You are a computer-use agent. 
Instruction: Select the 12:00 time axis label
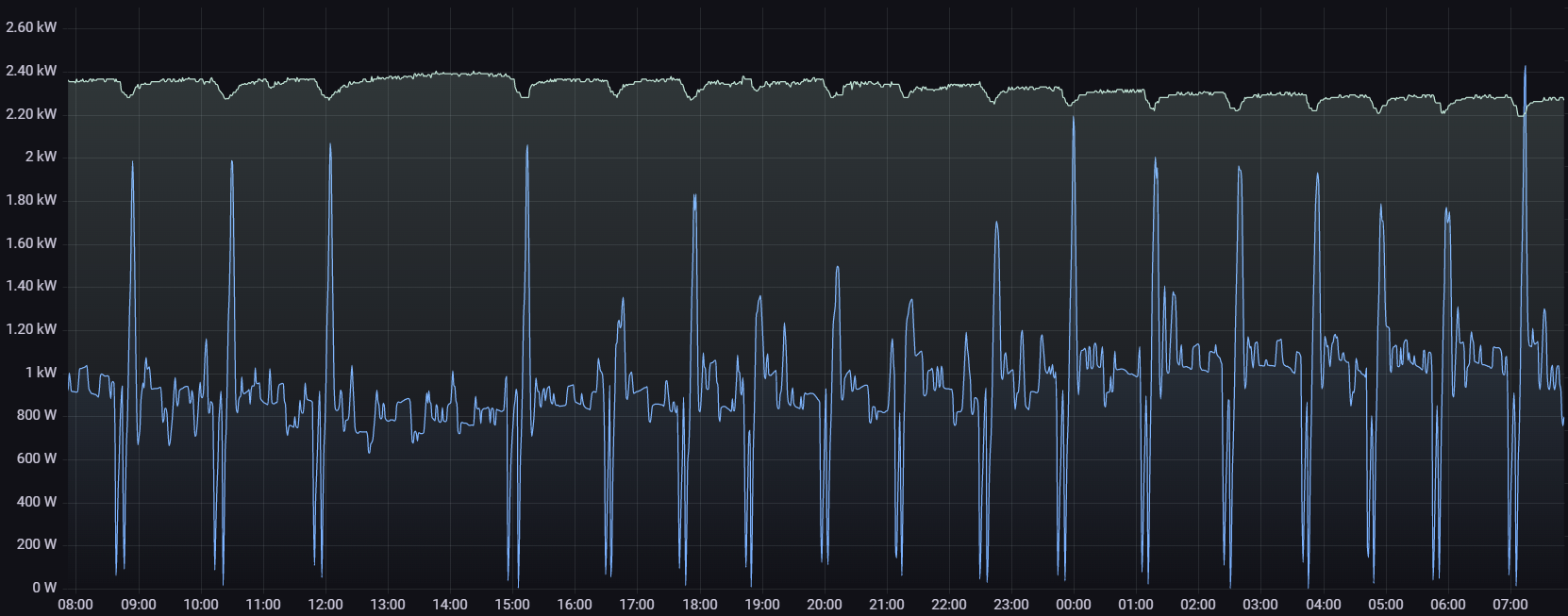325,605
